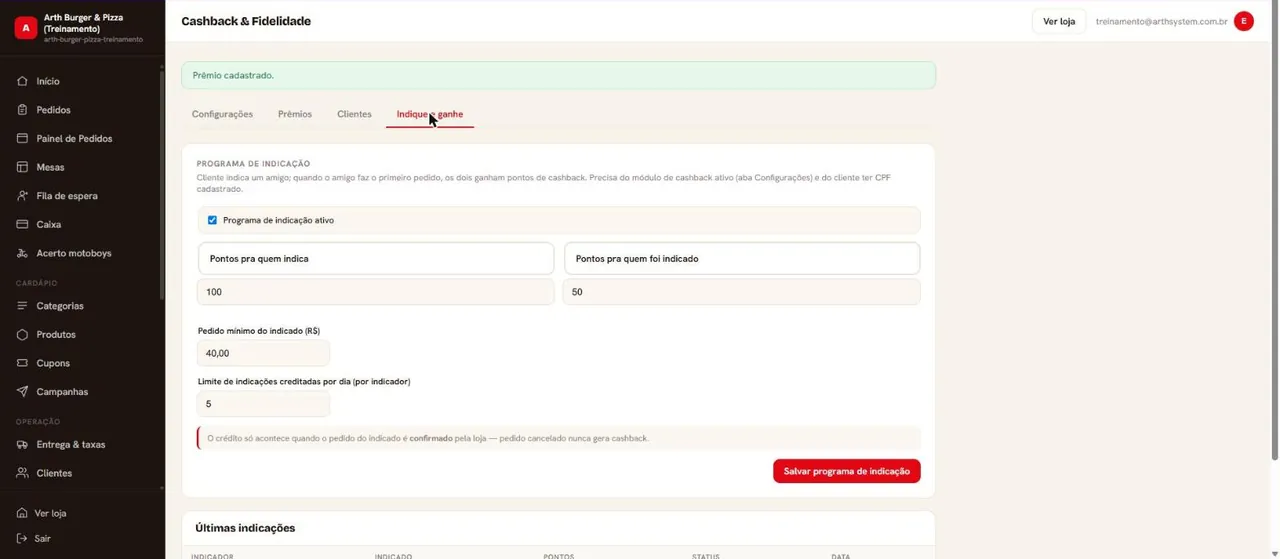The height and width of the screenshot is (559, 1280).
Task: Click Salvar programa de indicação button
Action: tap(847, 471)
